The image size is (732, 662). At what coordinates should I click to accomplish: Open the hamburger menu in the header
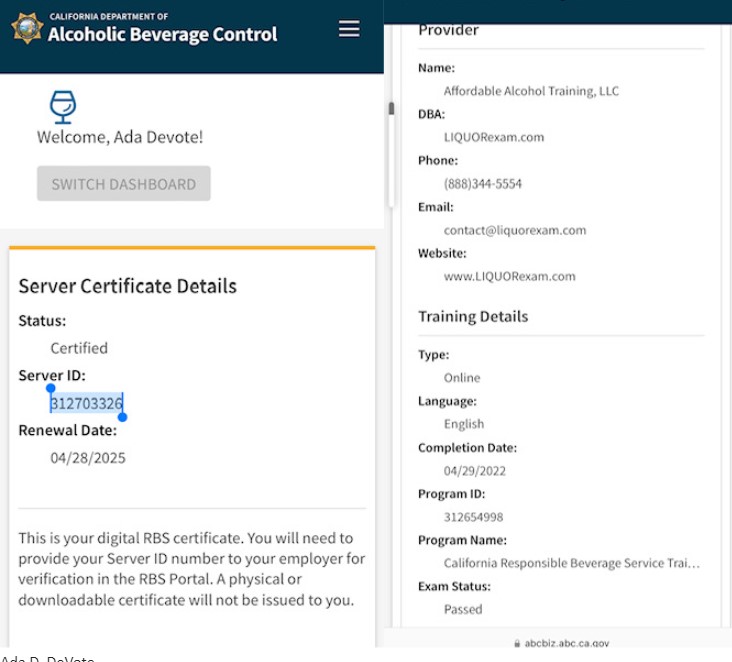click(x=349, y=29)
